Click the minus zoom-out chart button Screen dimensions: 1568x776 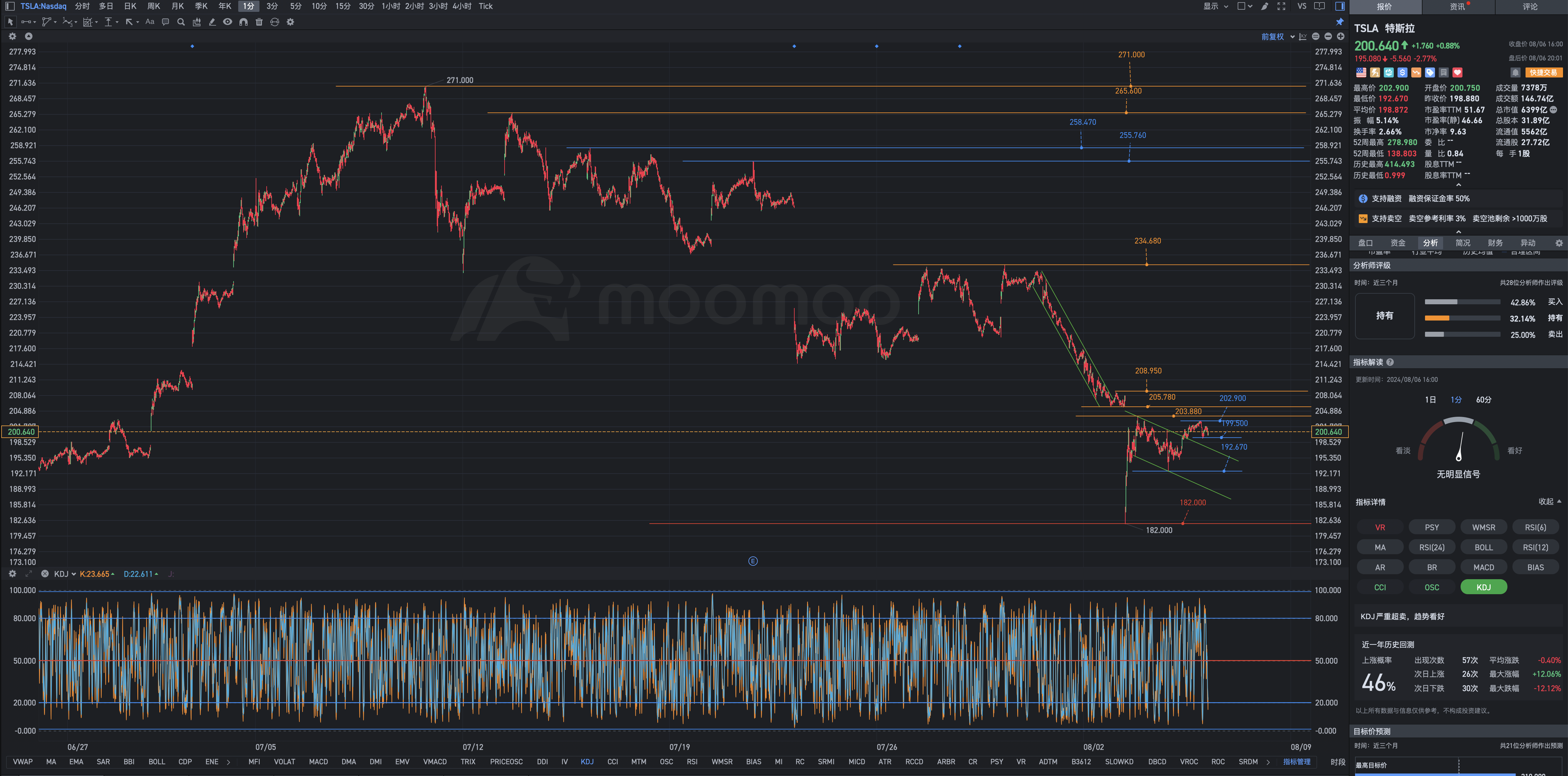[x=1328, y=37]
